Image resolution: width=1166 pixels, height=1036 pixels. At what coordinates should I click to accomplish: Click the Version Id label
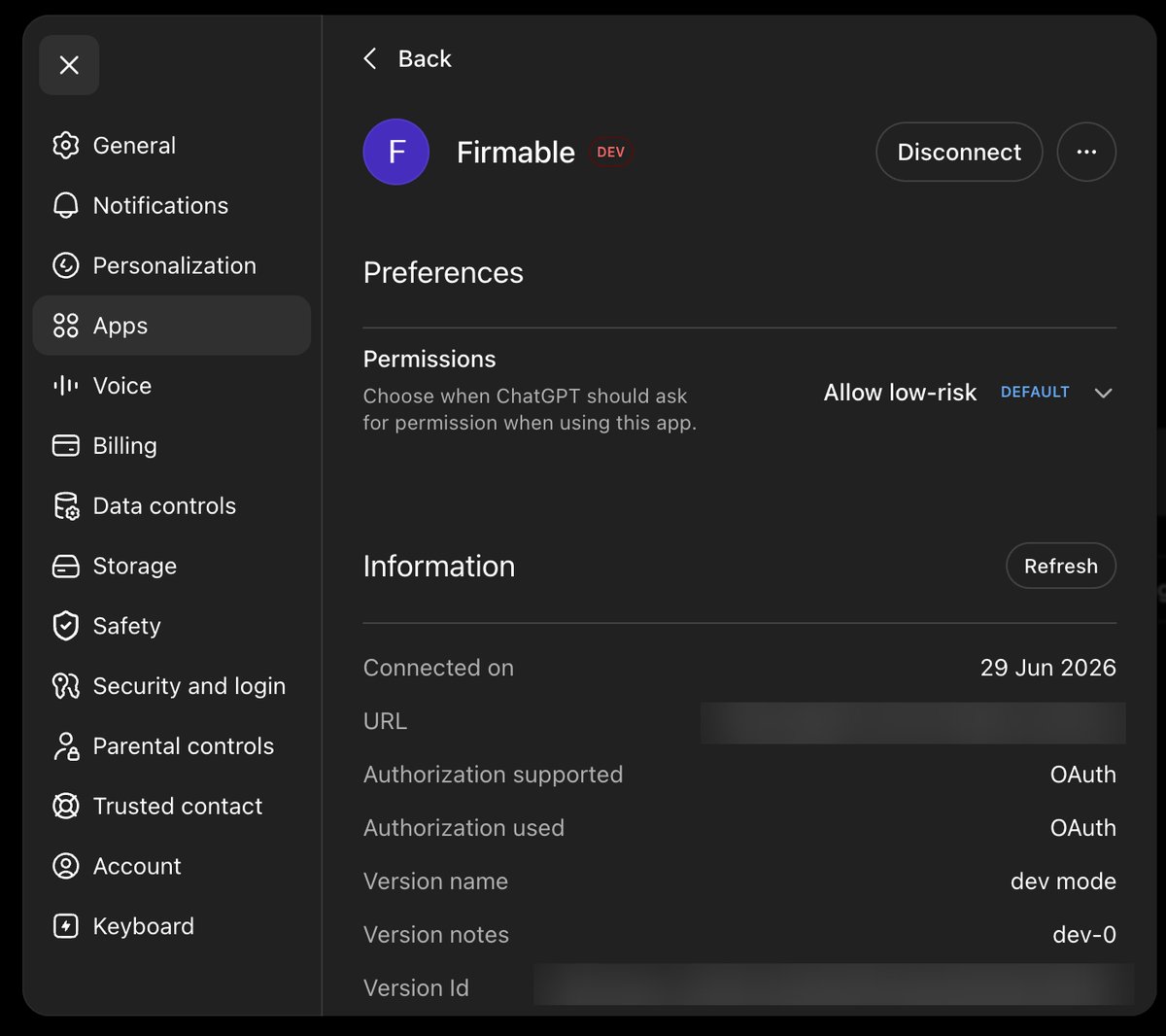[x=416, y=988]
